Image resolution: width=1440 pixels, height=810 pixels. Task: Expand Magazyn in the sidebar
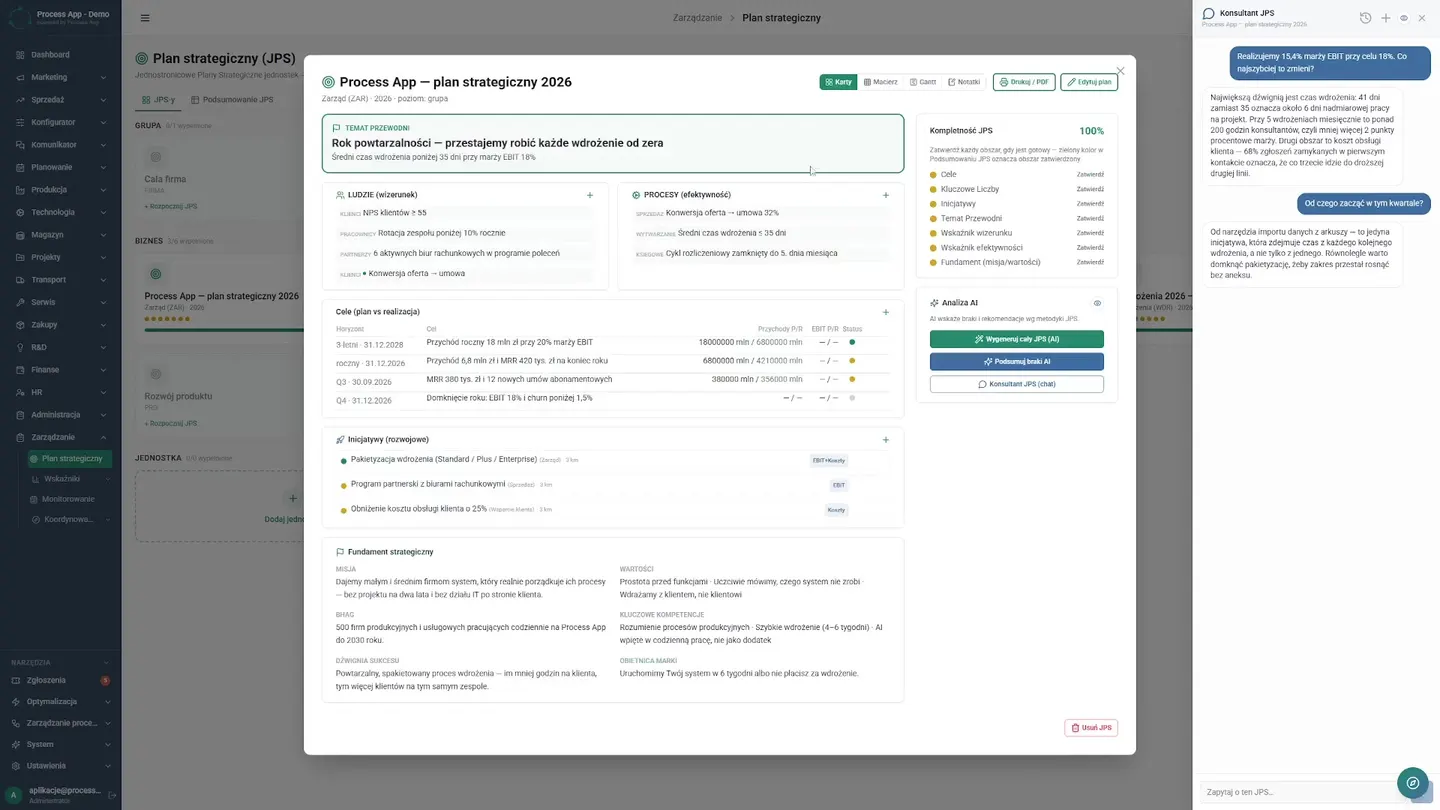60,234
